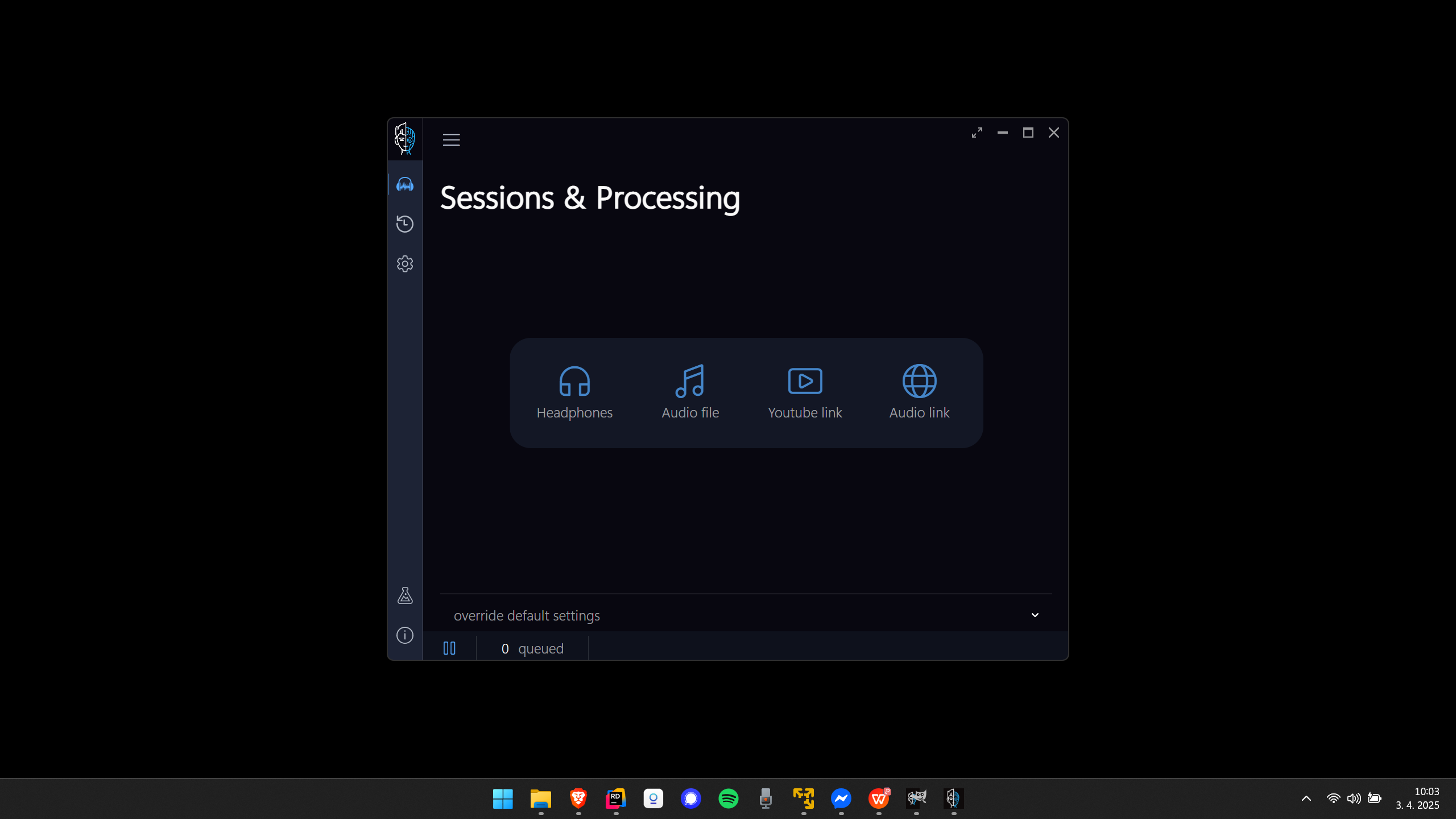Click the 0 queued status label

(x=532, y=648)
